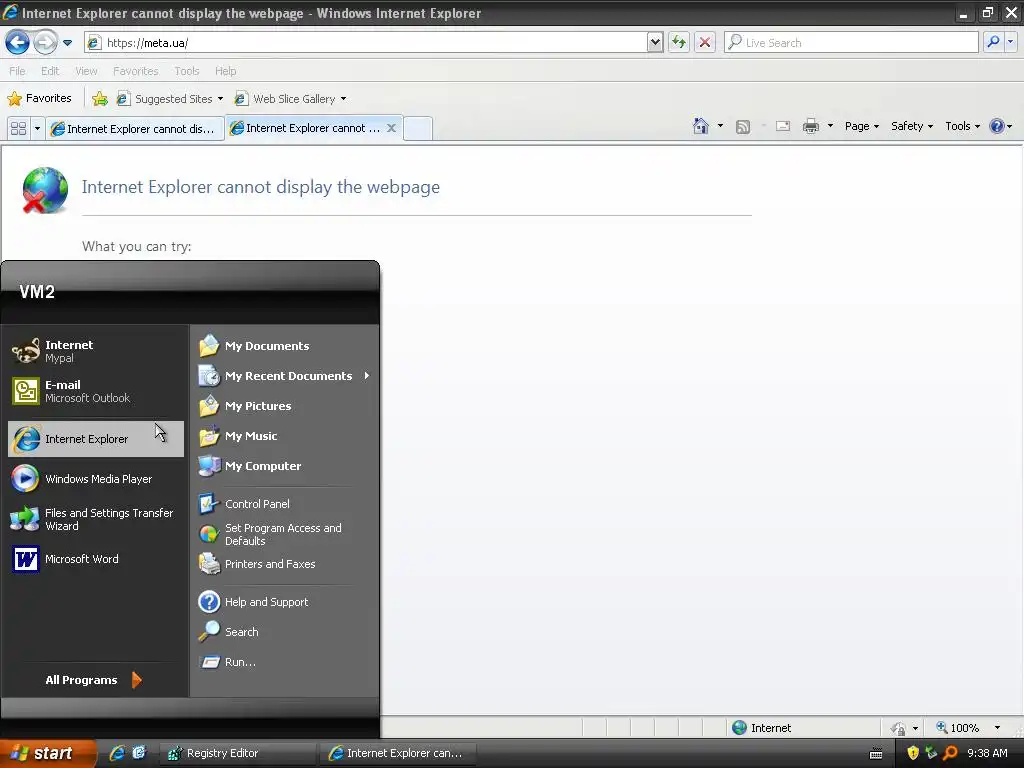Click the Print icon
The image size is (1024, 768).
click(810, 126)
